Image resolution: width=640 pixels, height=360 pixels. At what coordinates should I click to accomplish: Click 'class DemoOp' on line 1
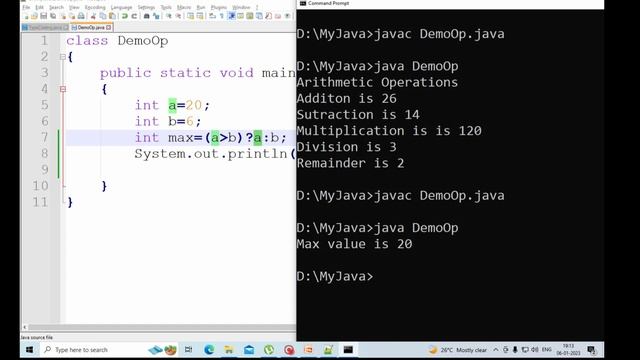coord(117,41)
